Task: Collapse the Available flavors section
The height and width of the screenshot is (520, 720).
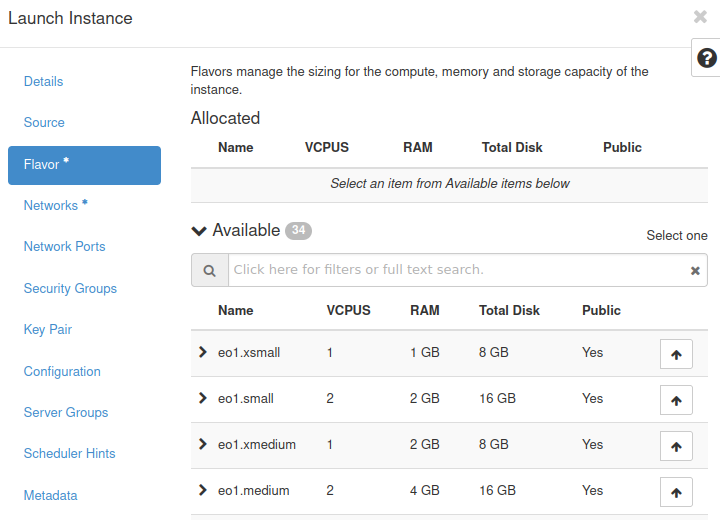Action: tap(199, 231)
